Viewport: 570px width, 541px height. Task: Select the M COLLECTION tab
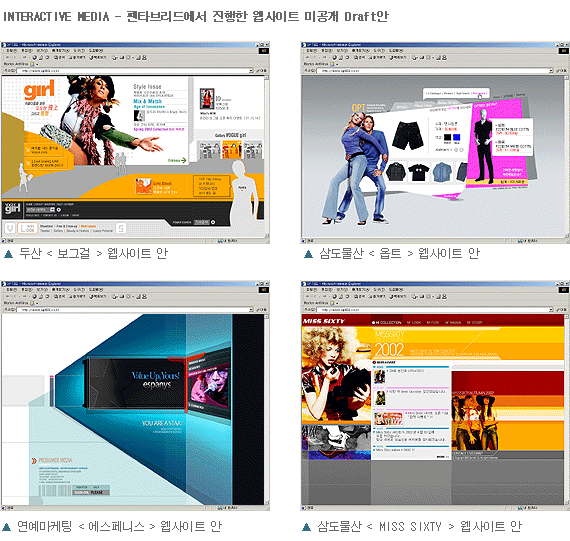click(386, 322)
